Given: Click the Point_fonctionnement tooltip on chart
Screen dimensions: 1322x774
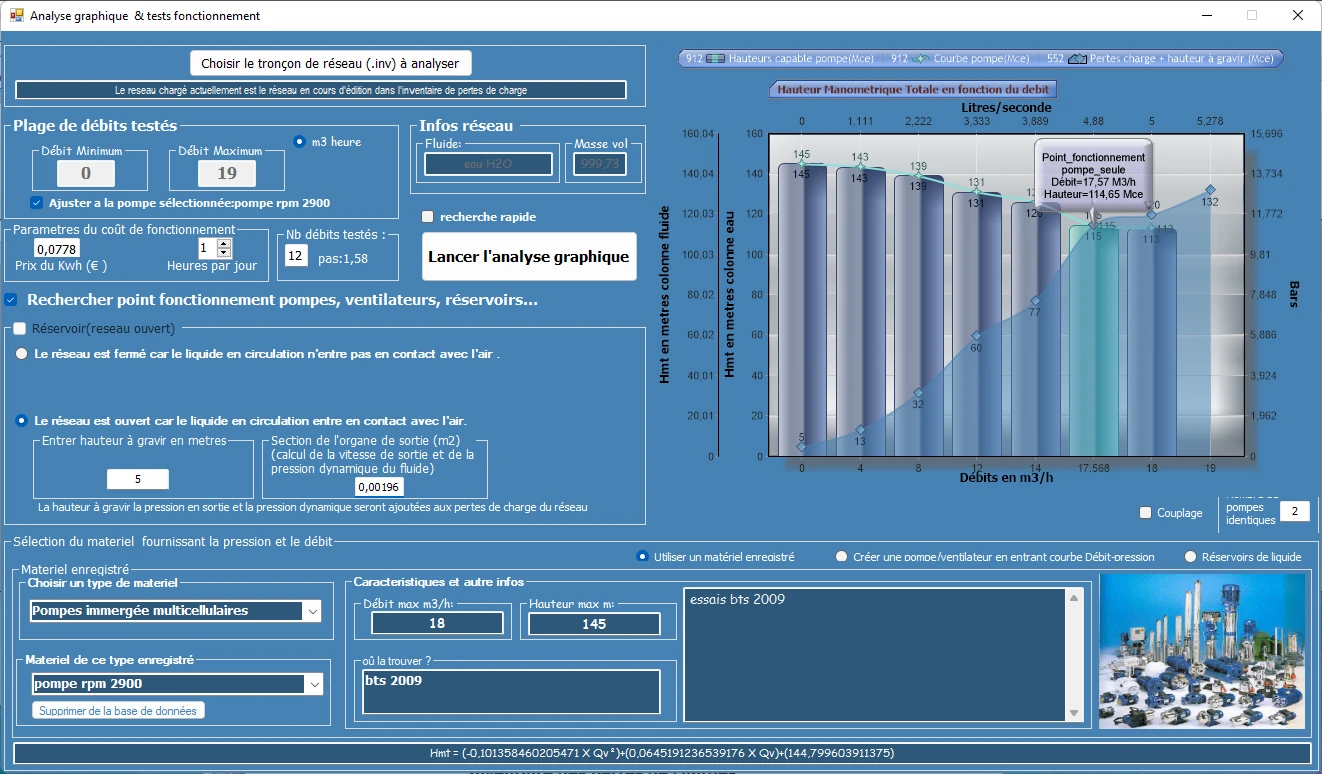Looking at the screenshot, I should pos(1093,176).
